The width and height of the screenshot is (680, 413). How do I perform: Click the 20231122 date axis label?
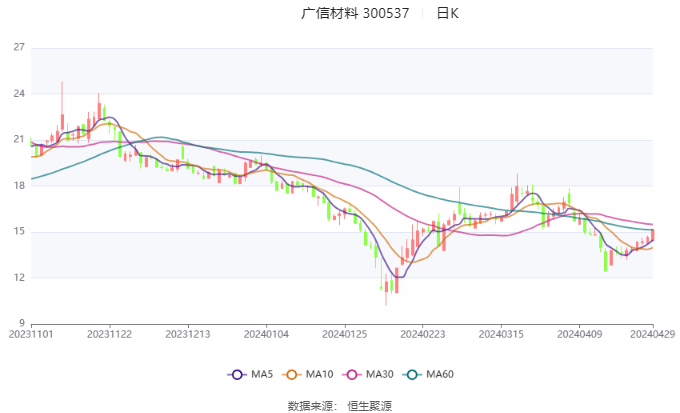point(109,334)
